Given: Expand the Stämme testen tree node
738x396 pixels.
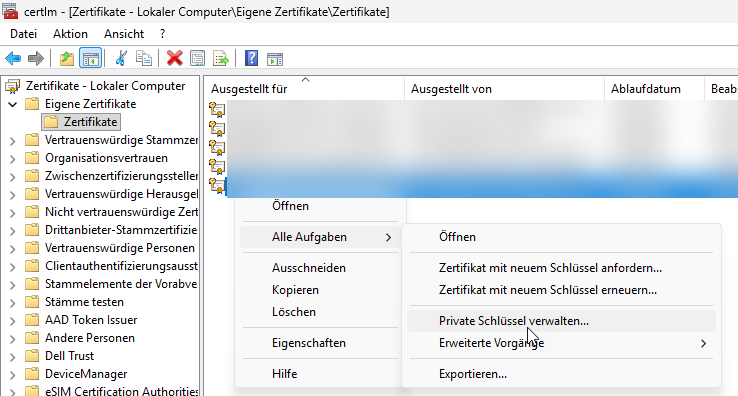Looking at the screenshot, I should coord(13,302).
